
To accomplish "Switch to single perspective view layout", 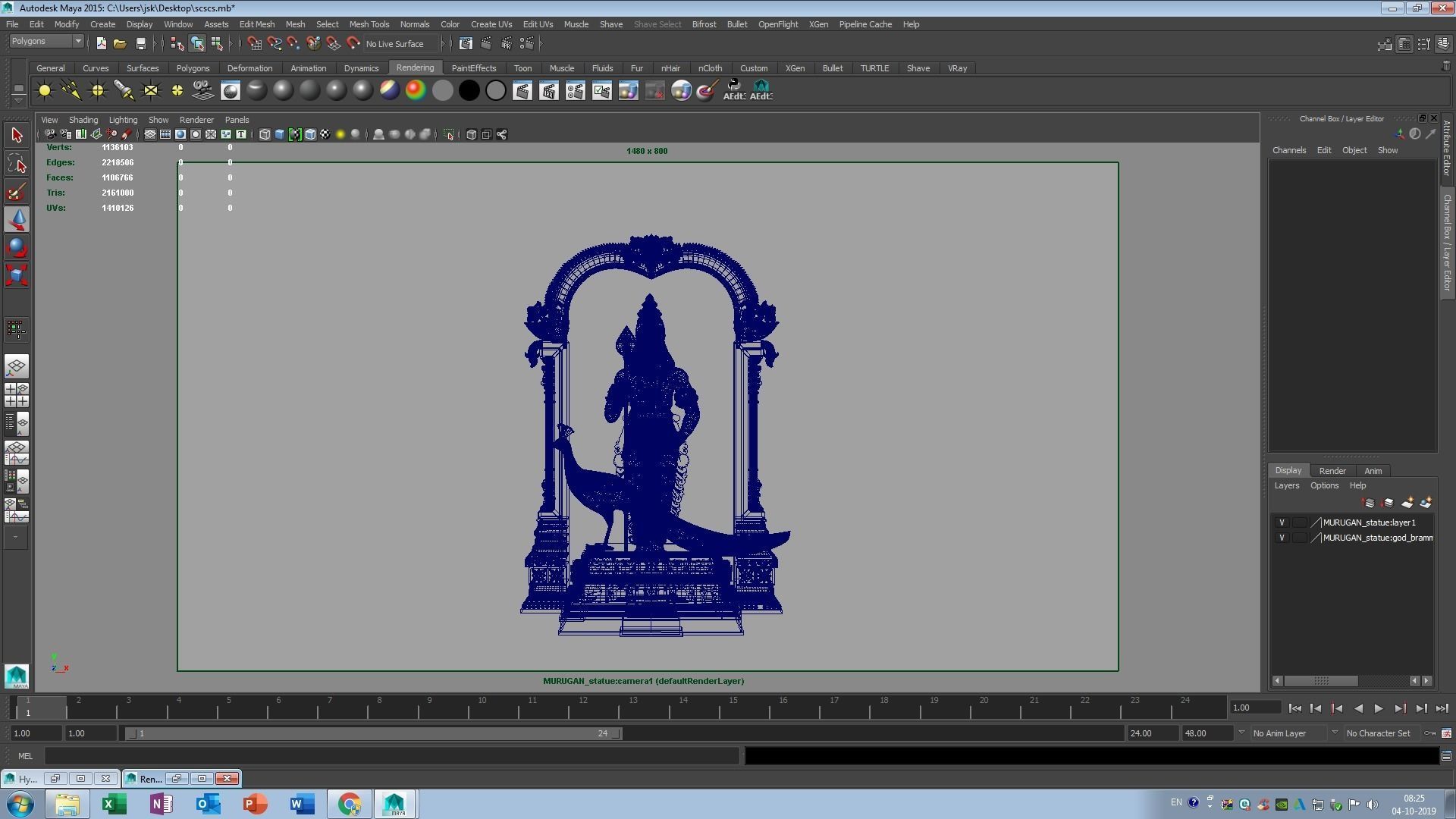I will (17, 367).
